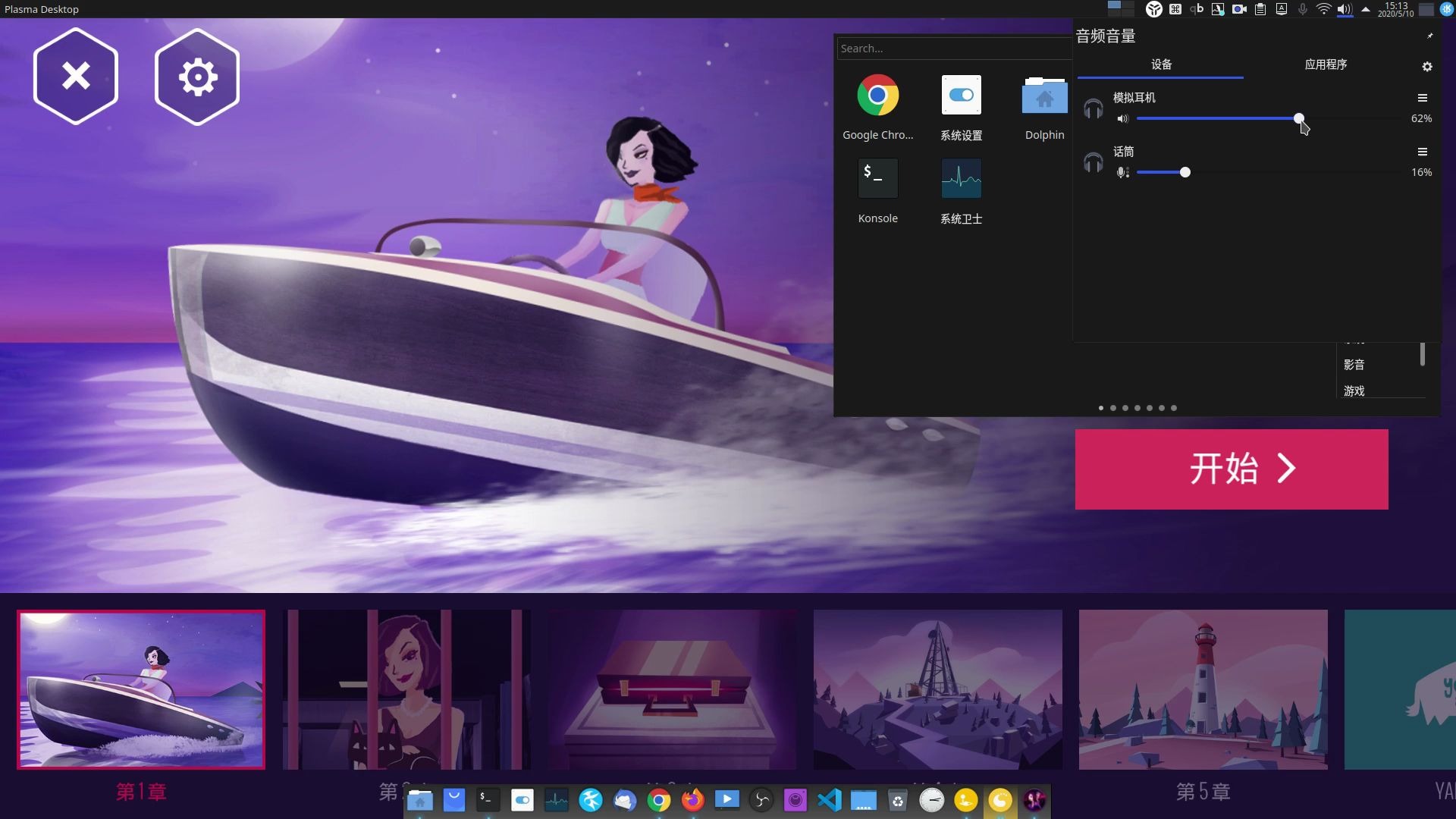Click the gear settings hexagon button
1456x819 pixels.
[197, 77]
